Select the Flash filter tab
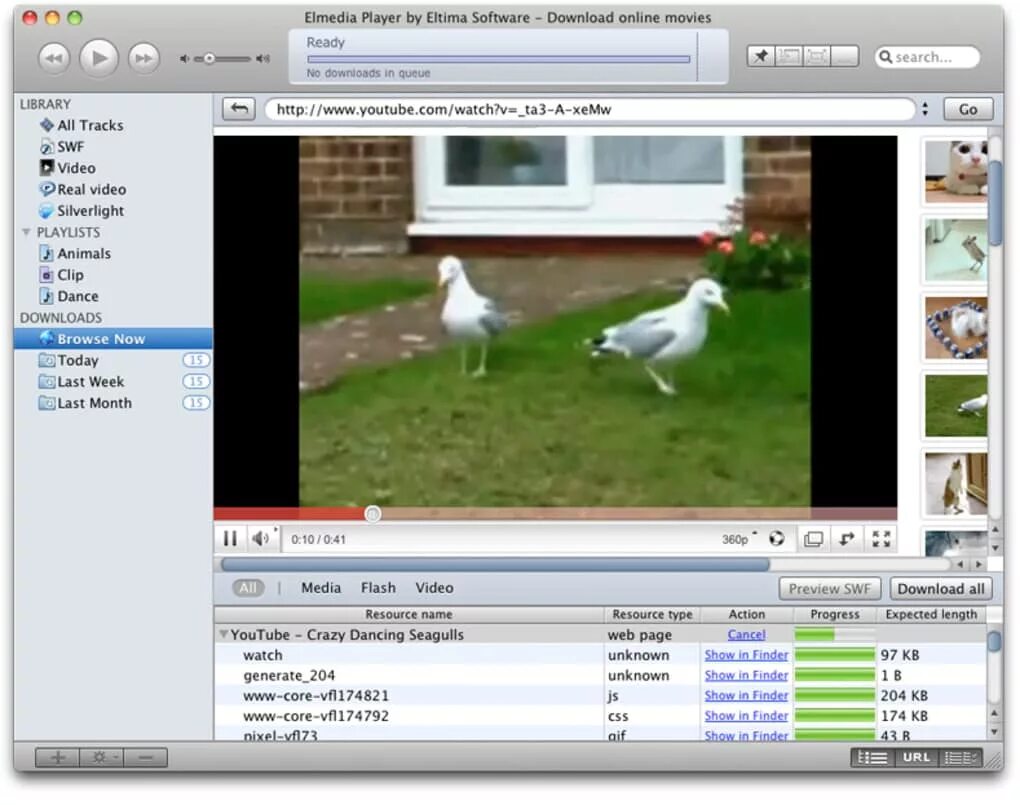 point(378,588)
